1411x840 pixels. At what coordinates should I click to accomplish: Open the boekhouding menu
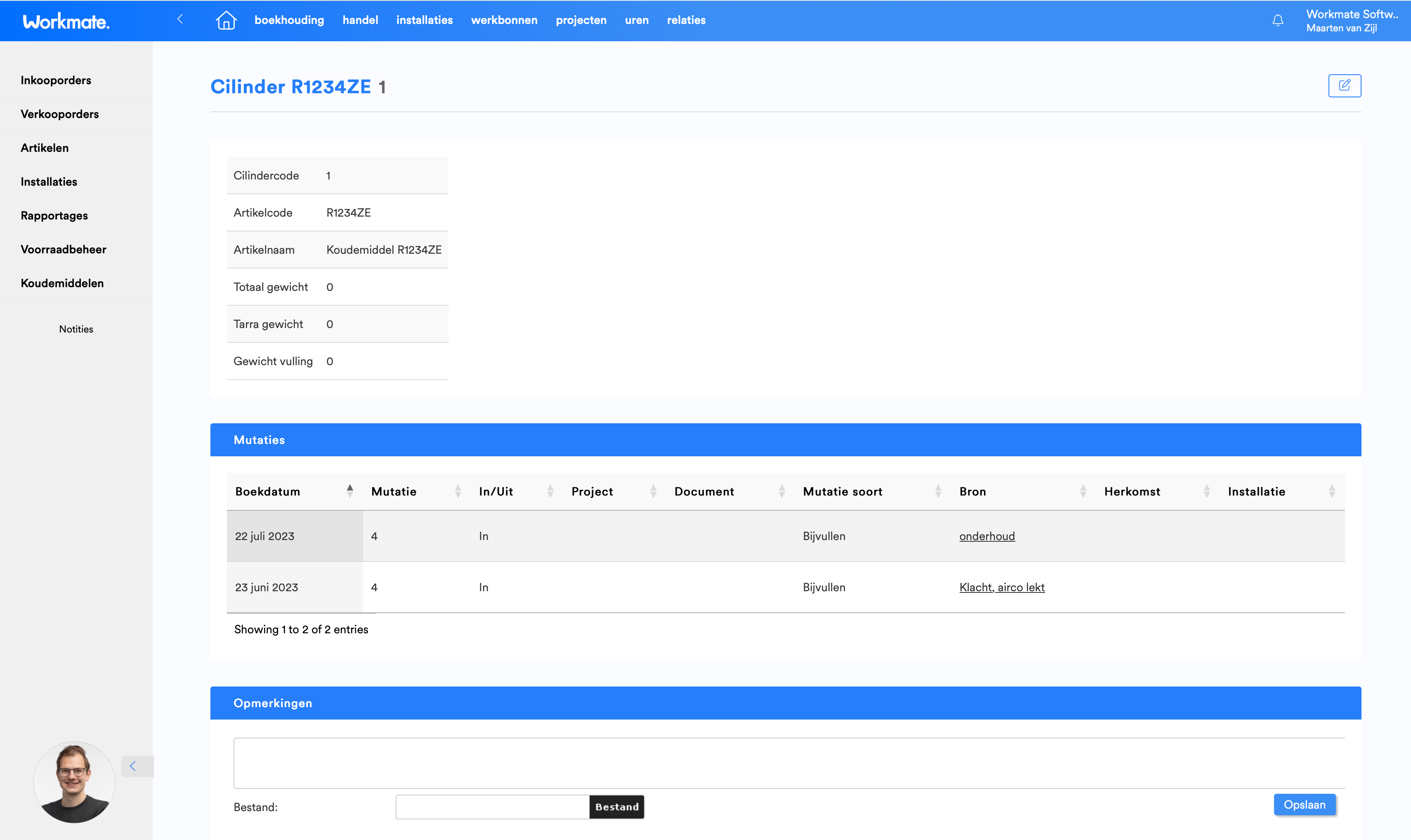[x=289, y=20]
